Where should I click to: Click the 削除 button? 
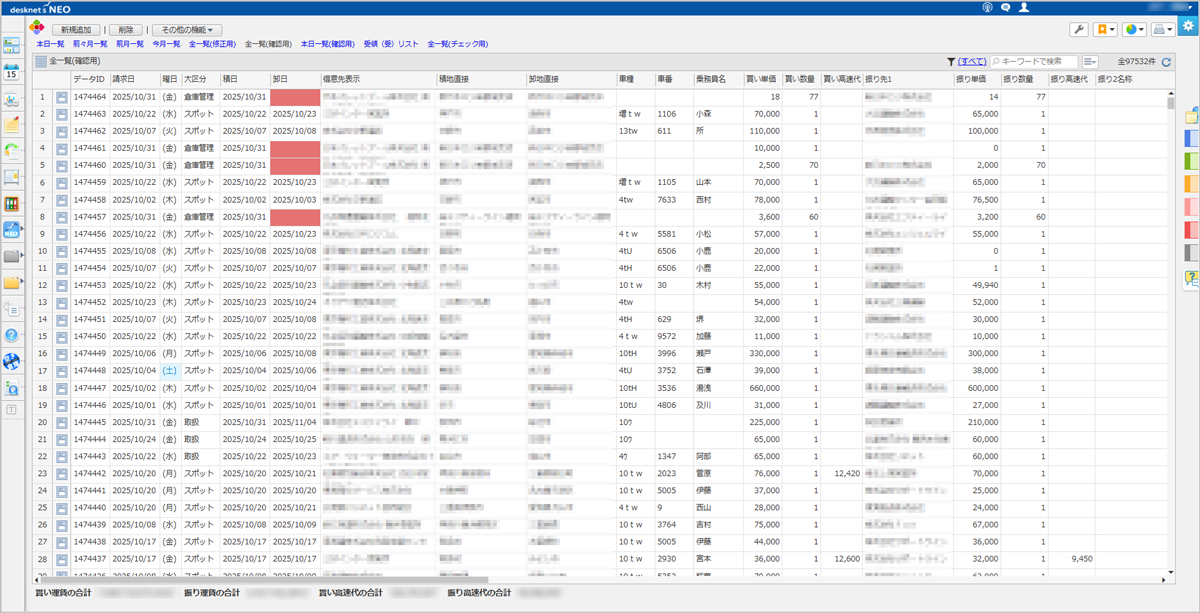[125, 30]
